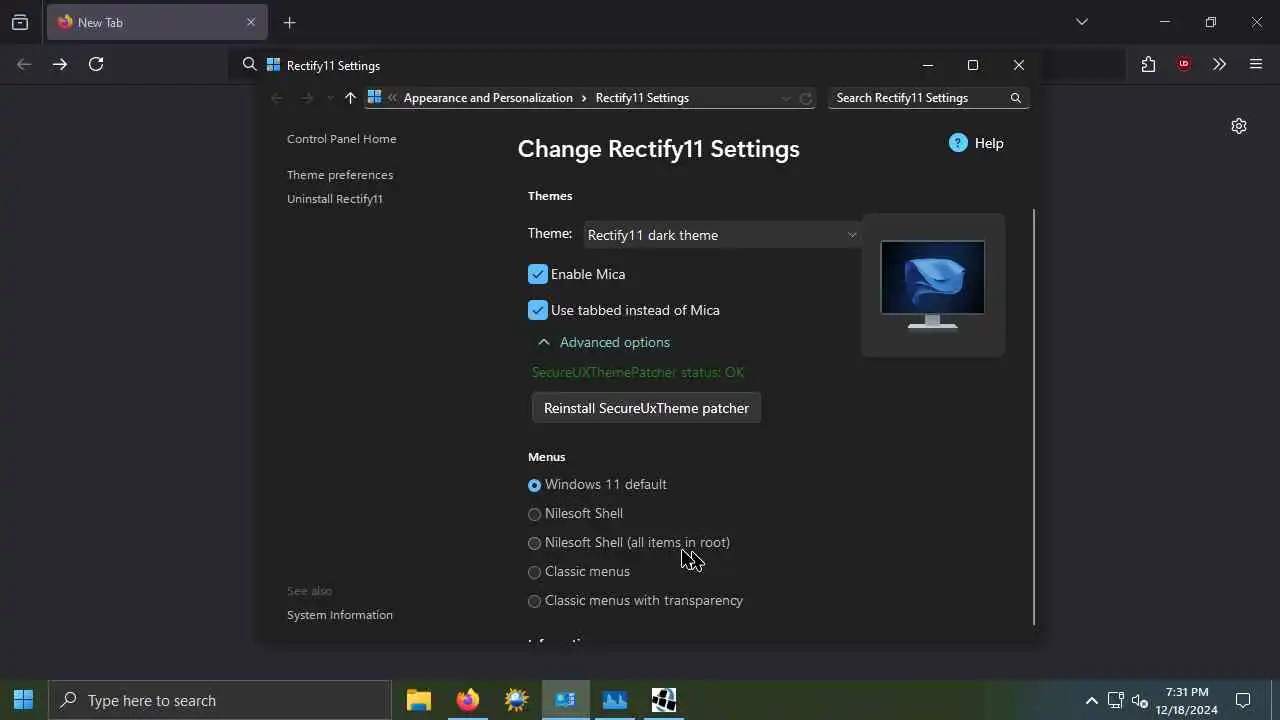Click Rectify11 Settings breadcrumb
The image size is (1280, 720).
(x=642, y=98)
